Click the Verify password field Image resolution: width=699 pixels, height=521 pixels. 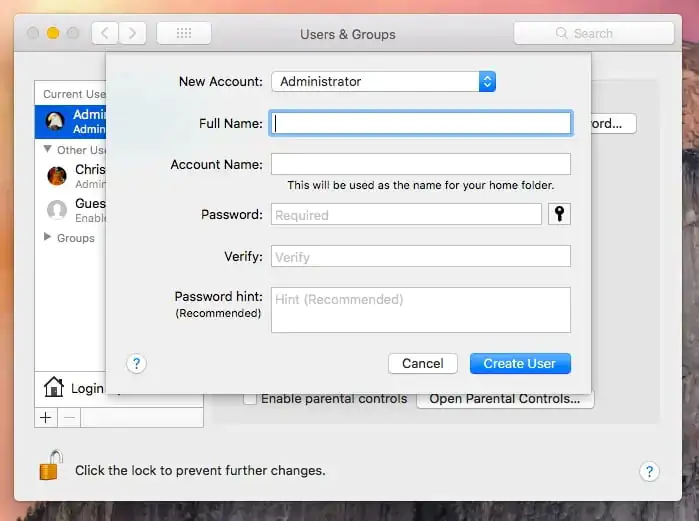click(421, 256)
